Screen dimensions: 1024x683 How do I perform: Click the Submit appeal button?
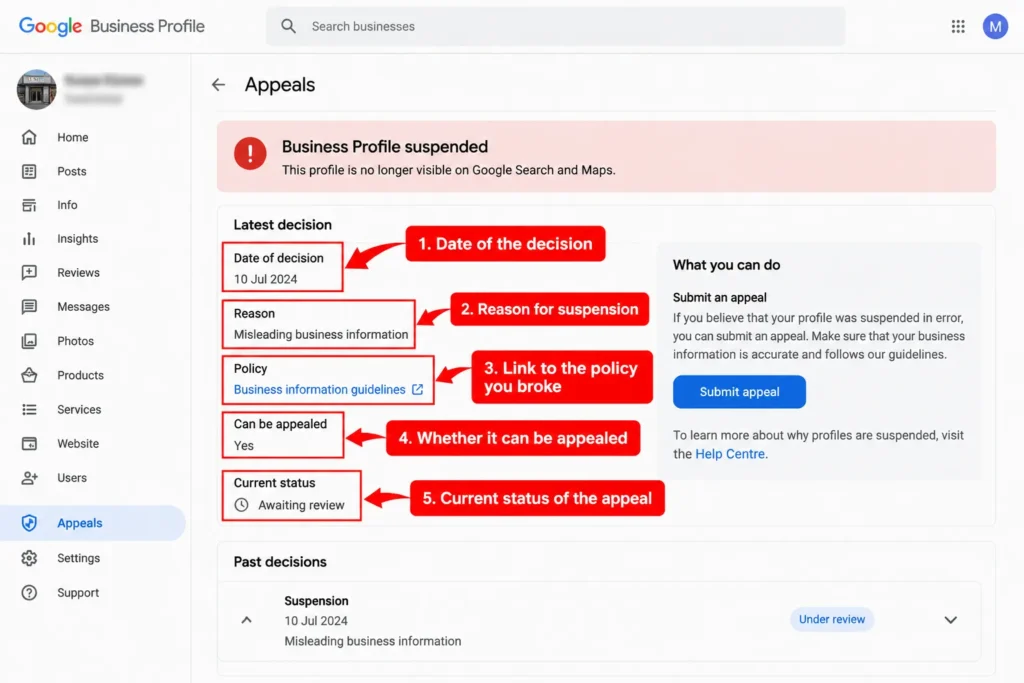[x=739, y=392]
